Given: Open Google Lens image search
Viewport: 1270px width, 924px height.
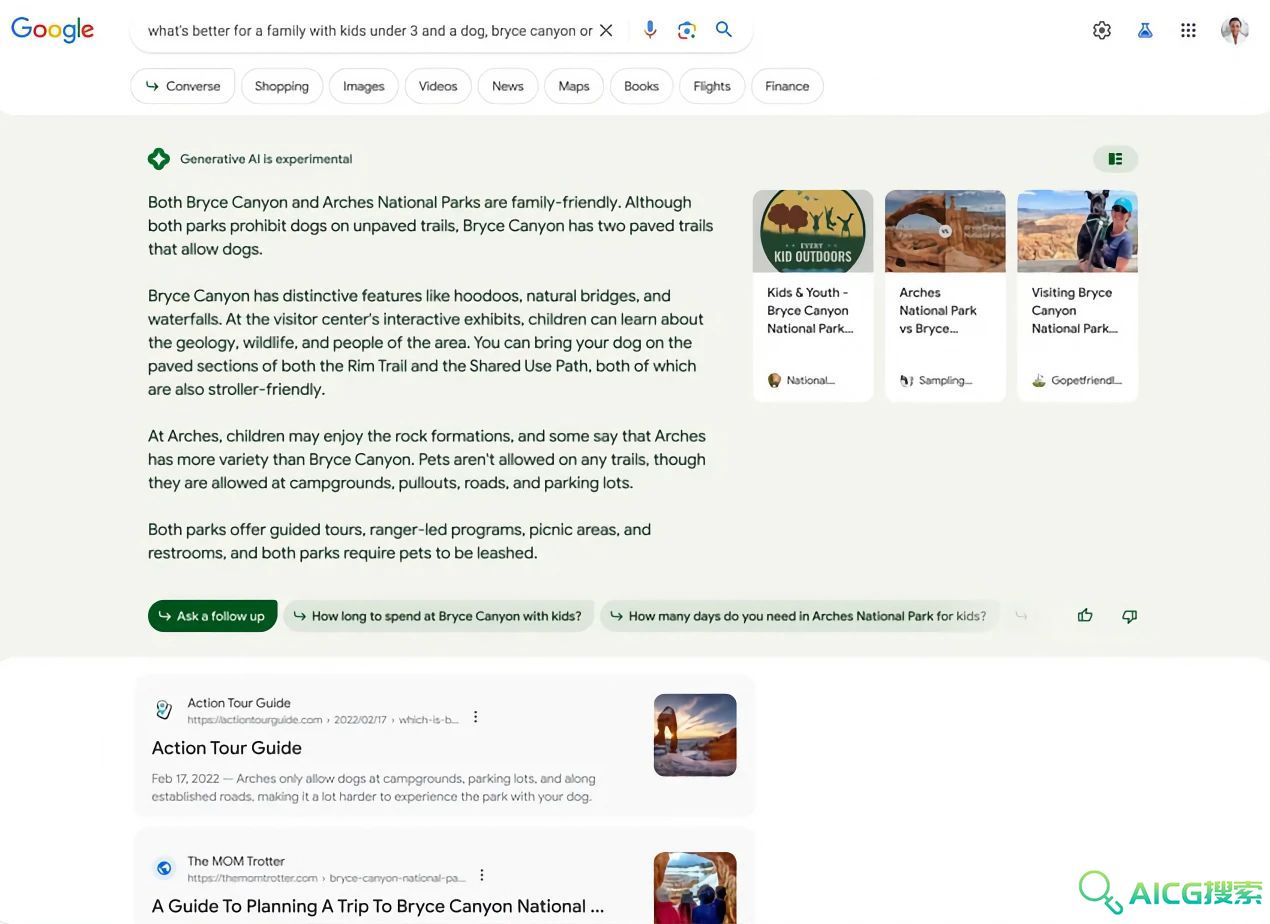Looking at the screenshot, I should click(x=686, y=30).
